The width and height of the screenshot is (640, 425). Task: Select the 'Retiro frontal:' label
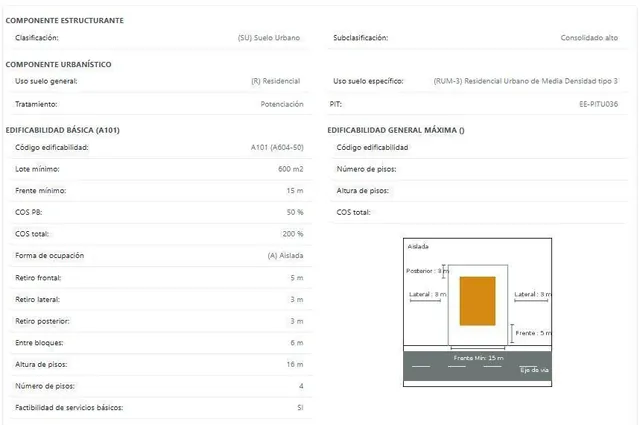coord(38,278)
